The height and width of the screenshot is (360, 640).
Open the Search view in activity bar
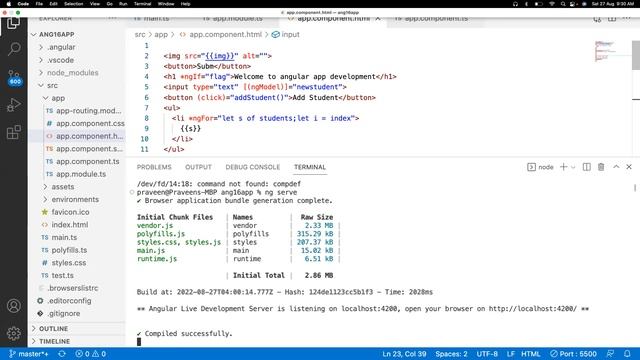click(x=13, y=49)
